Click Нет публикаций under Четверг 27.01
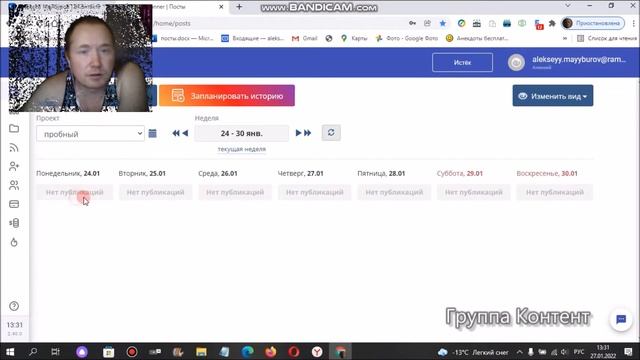This screenshot has height=360, width=640. tap(315, 192)
